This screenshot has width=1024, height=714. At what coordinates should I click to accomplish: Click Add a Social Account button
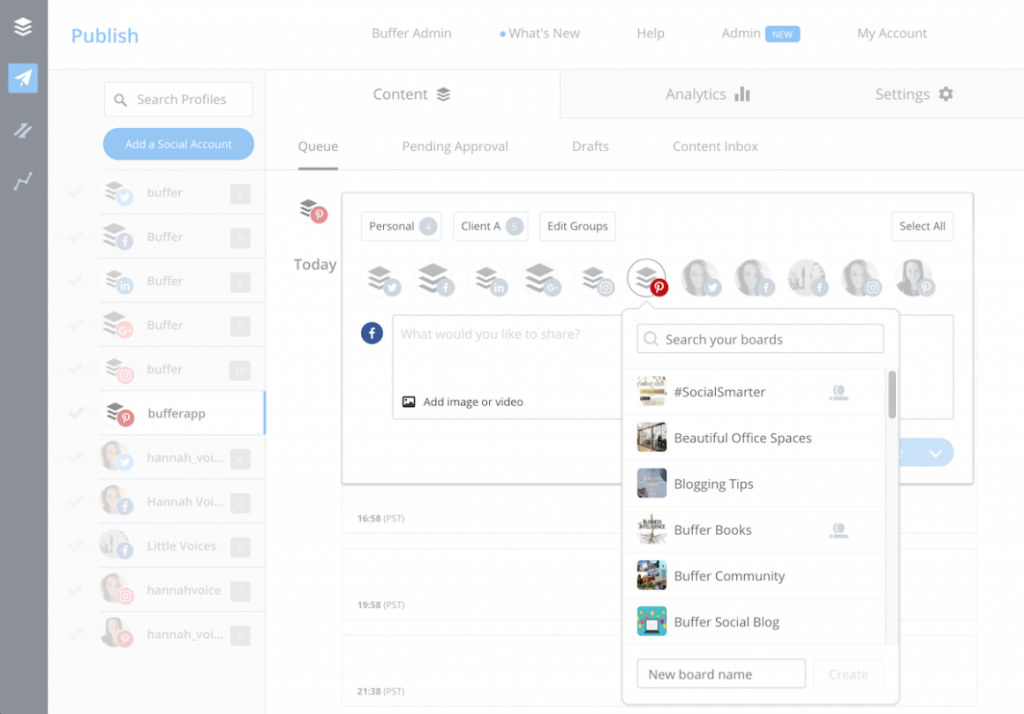pyautogui.click(x=178, y=144)
